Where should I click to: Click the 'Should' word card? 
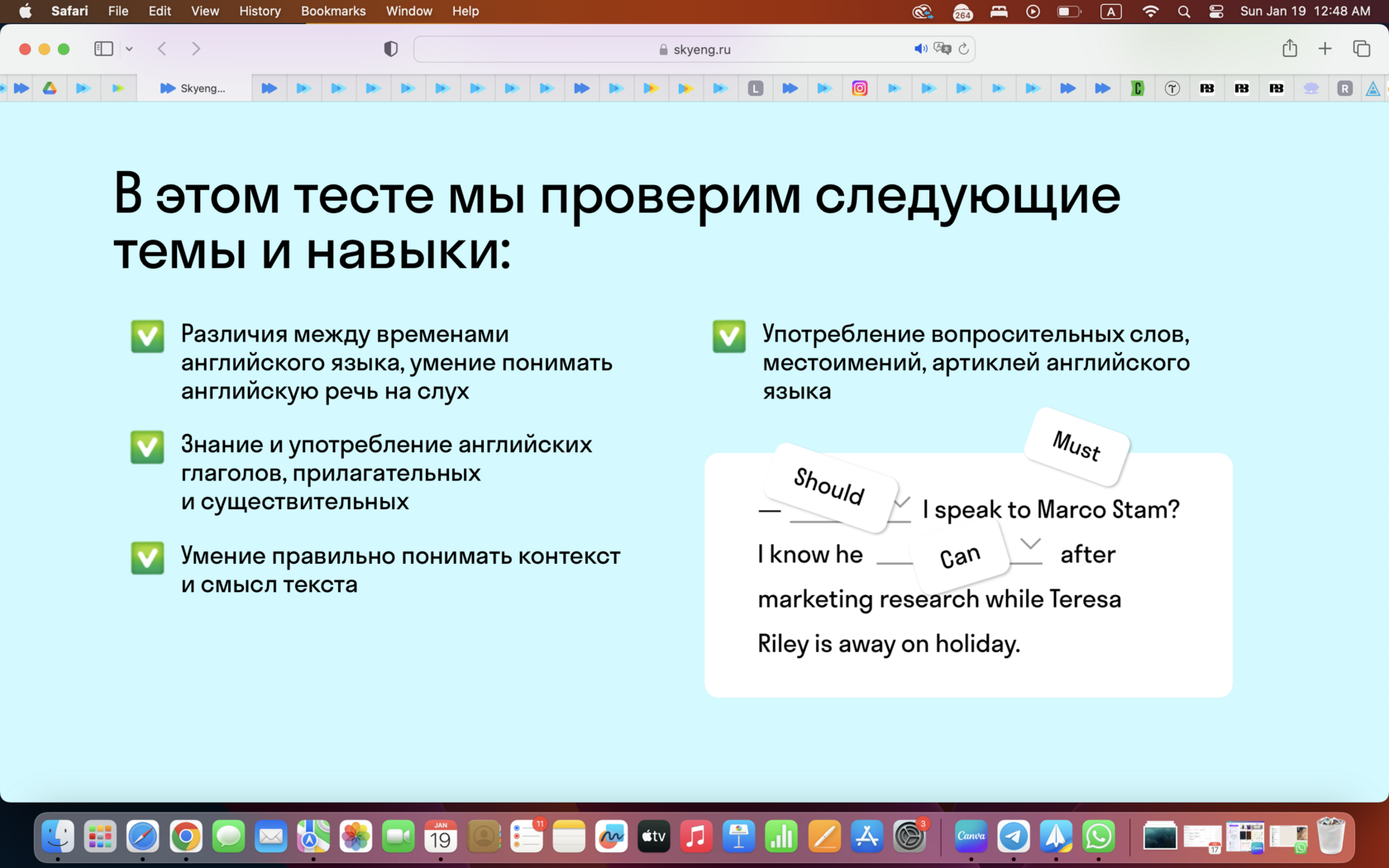pos(829,486)
